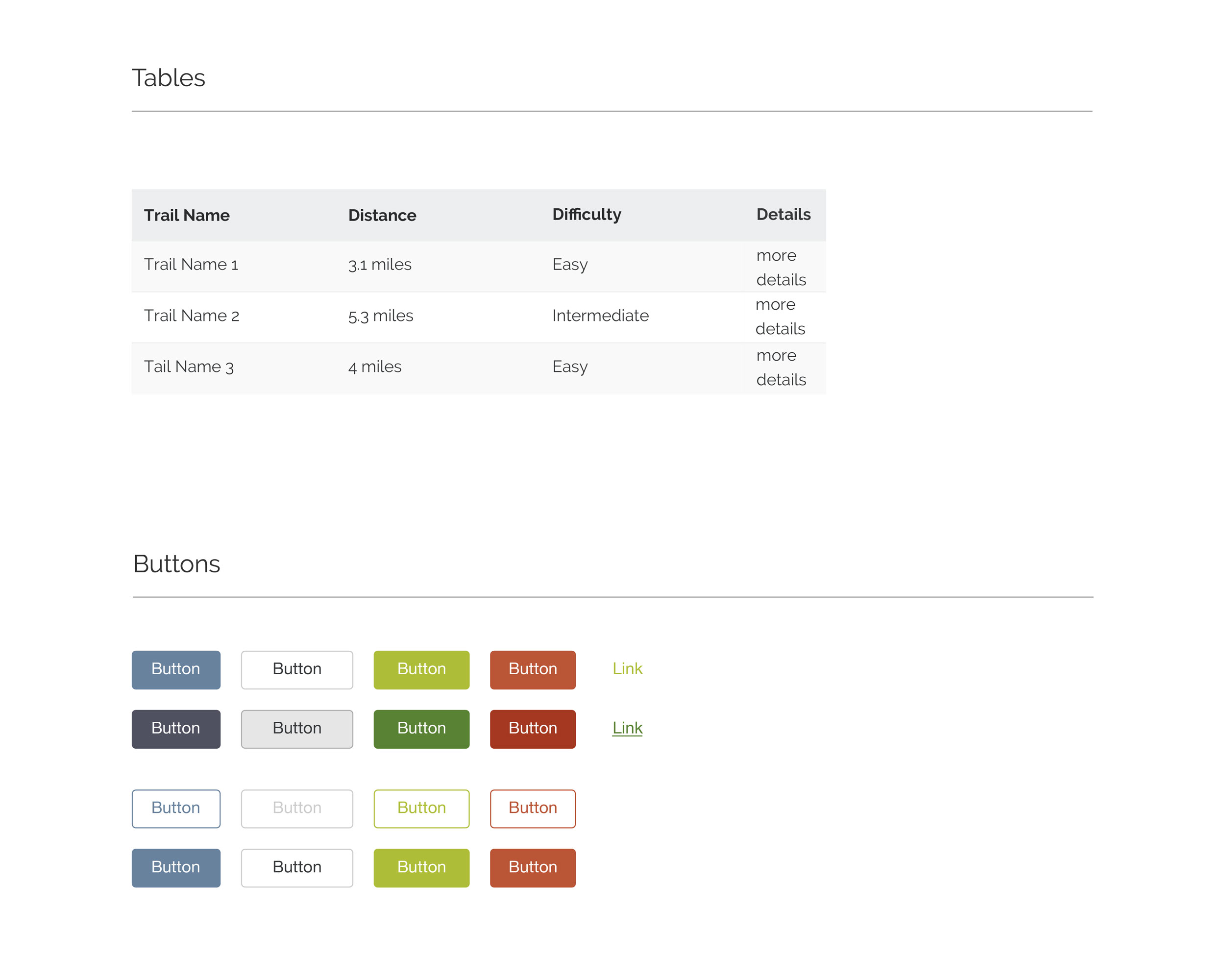Click the blue filled Button in the first row
Image resolution: width=1225 pixels, height=980 pixels.
click(176, 670)
